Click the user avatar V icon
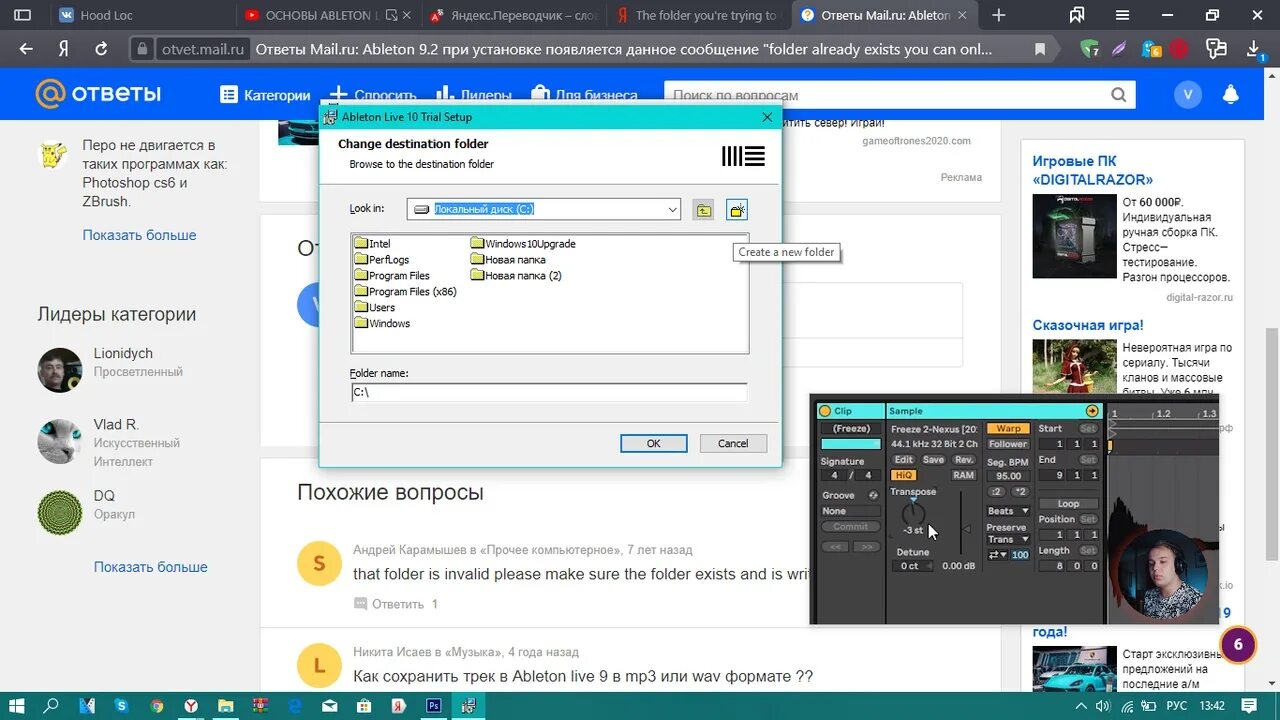 (x=1188, y=95)
